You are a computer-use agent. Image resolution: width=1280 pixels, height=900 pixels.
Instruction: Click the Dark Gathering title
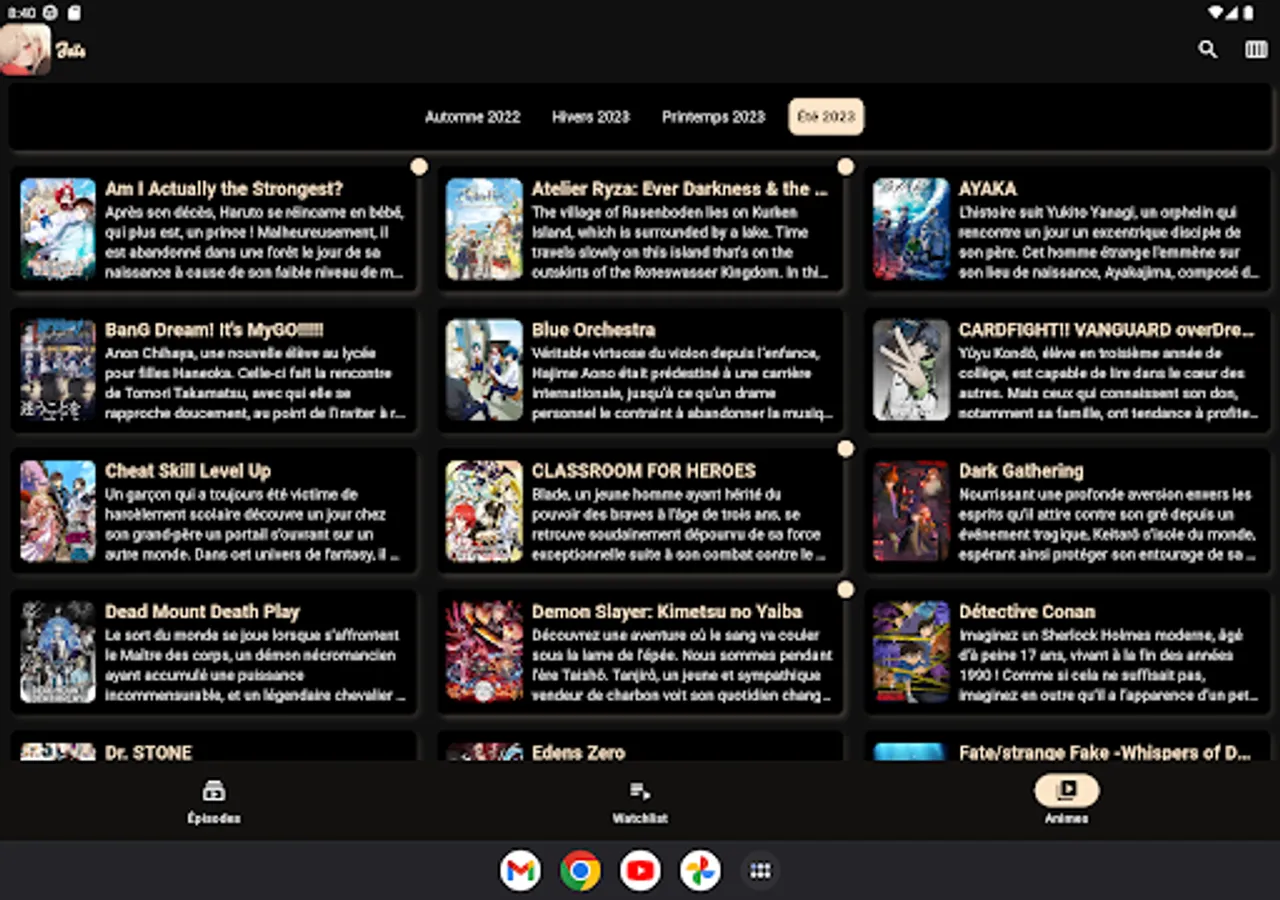coord(1021,471)
